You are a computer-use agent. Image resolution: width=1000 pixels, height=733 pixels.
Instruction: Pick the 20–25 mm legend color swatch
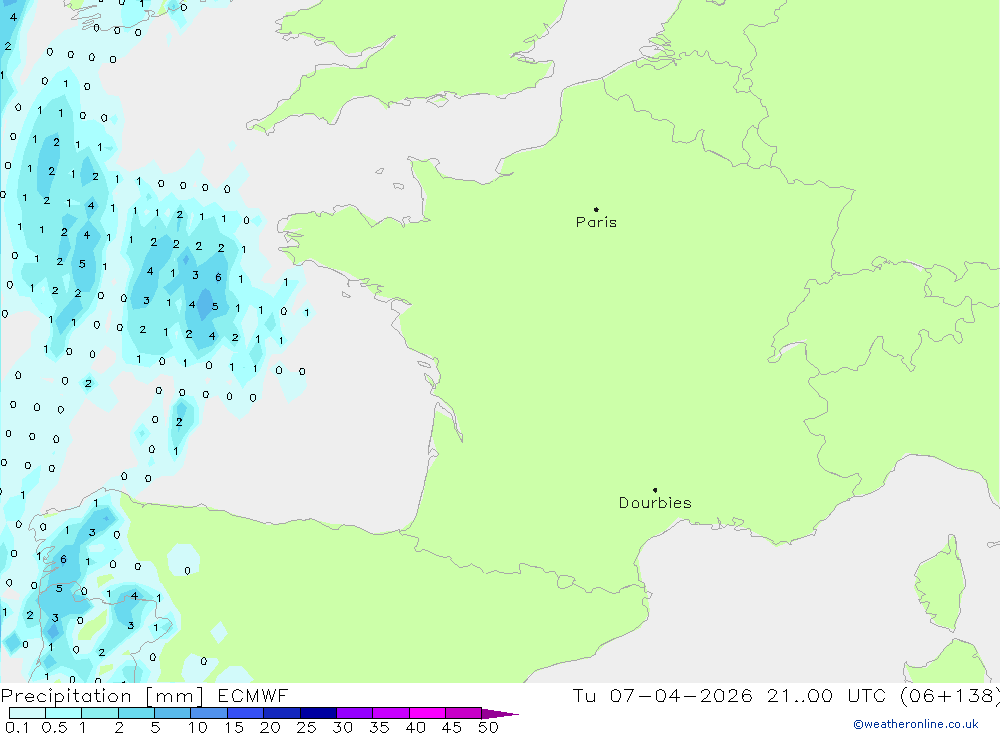coord(282,713)
